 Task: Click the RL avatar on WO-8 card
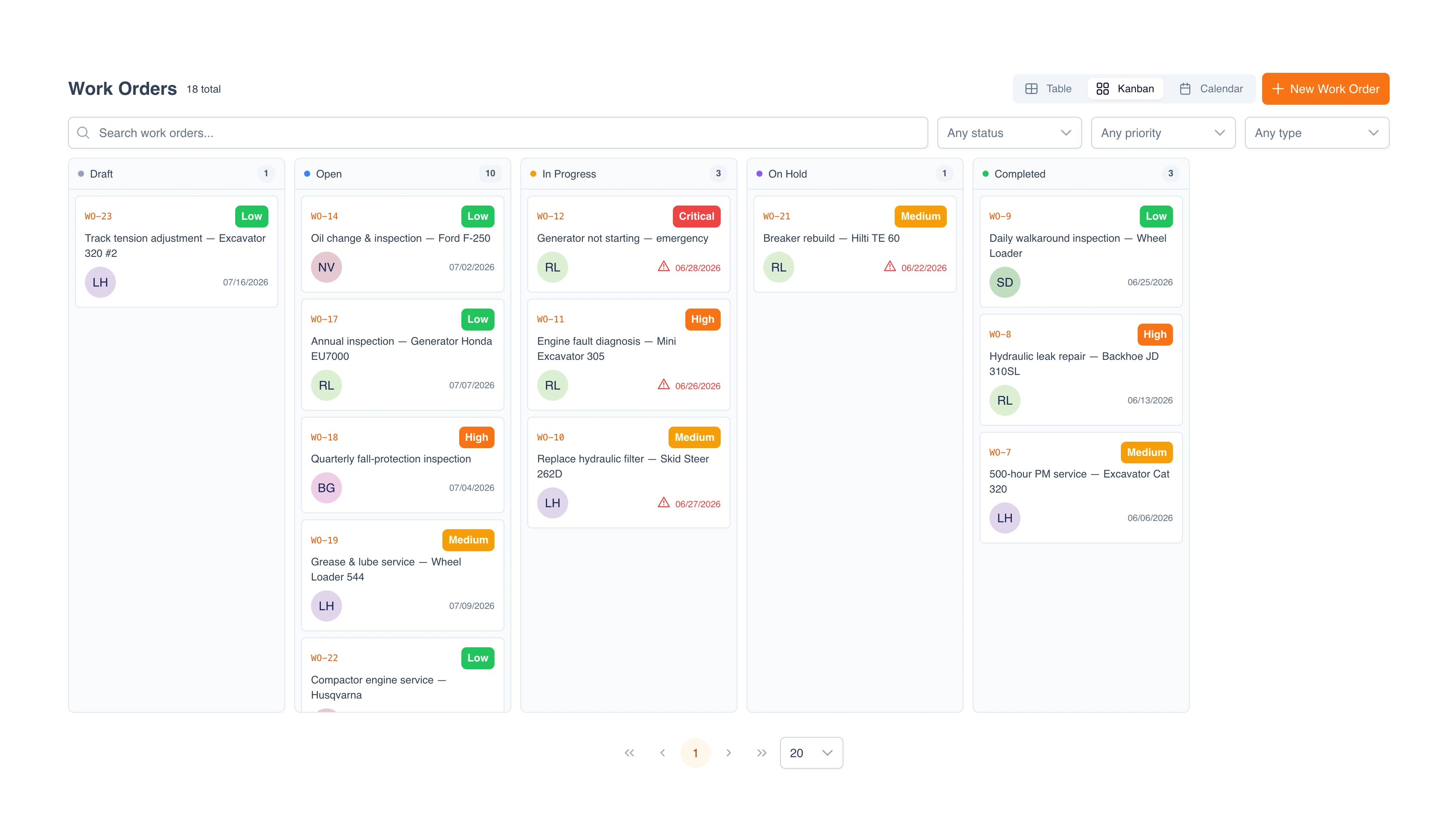(1005, 400)
